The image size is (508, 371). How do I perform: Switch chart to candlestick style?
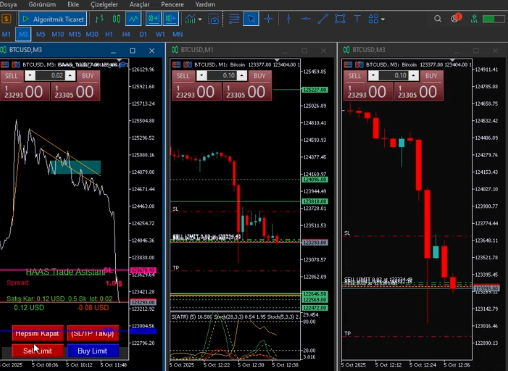tap(116, 19)
